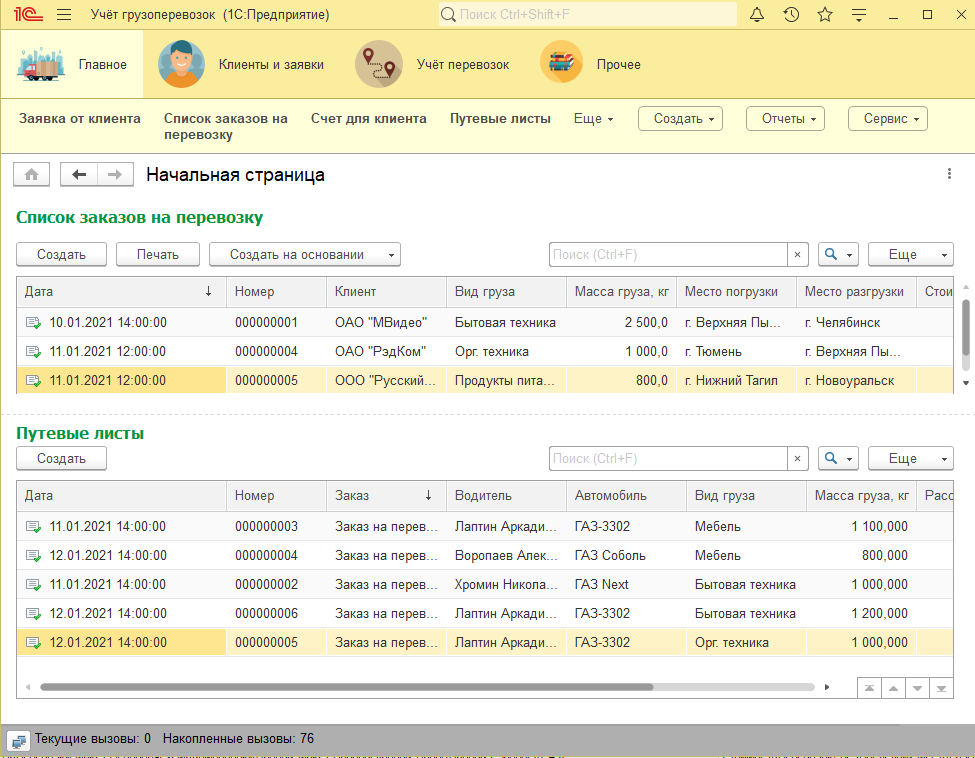Viewport: 975px width, 758px height.
Task: Open the favorites star icon
Action: point(825,14)
